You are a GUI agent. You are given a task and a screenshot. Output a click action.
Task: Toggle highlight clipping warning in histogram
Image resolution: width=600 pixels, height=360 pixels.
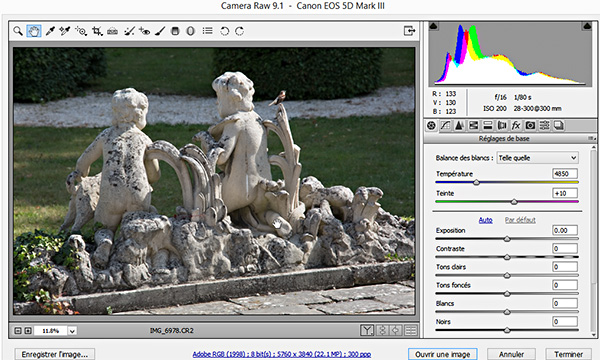coord(587,26)
